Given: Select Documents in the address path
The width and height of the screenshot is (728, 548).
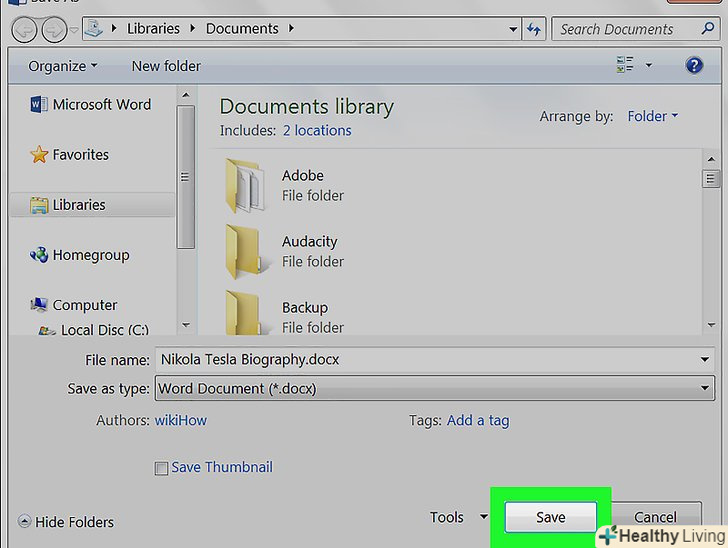Looking at the screenshot, I should [x=242, y=29].
